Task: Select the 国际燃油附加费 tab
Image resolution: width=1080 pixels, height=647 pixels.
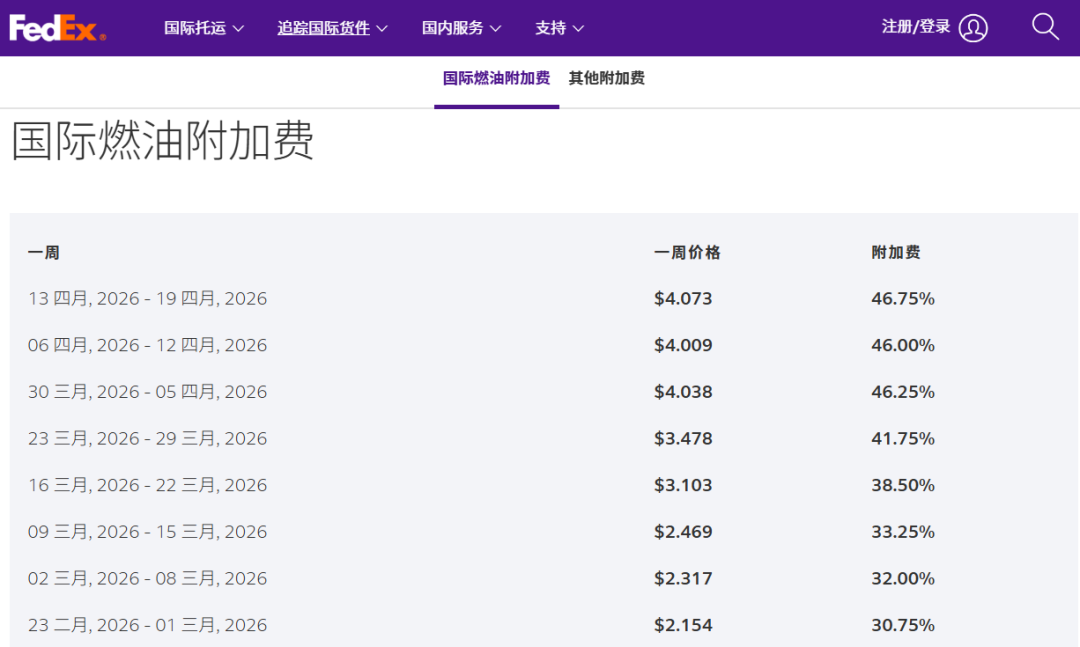Action: coord(496,78)
